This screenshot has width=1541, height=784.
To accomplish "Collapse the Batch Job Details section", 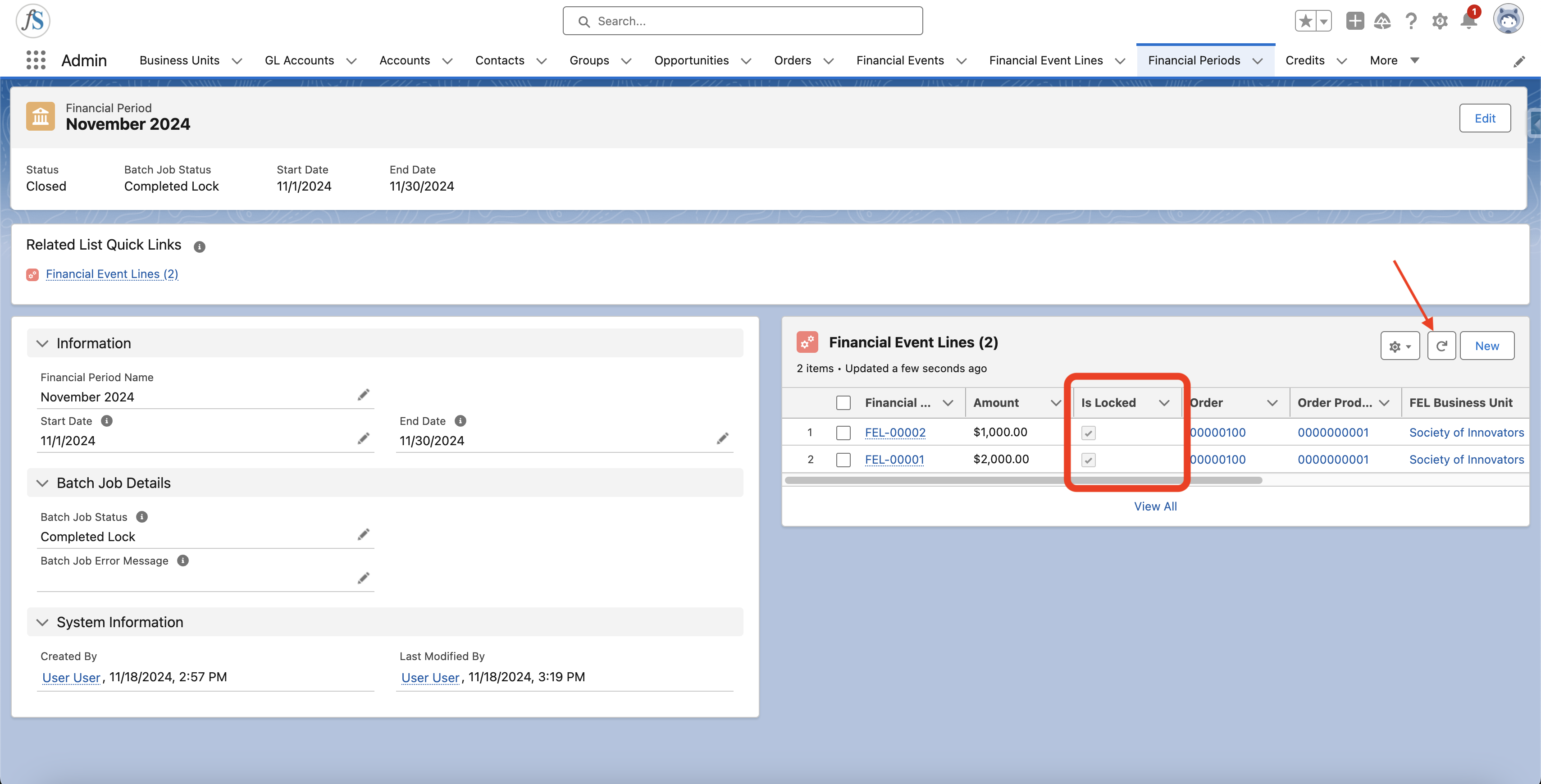I will coord(42,483).
